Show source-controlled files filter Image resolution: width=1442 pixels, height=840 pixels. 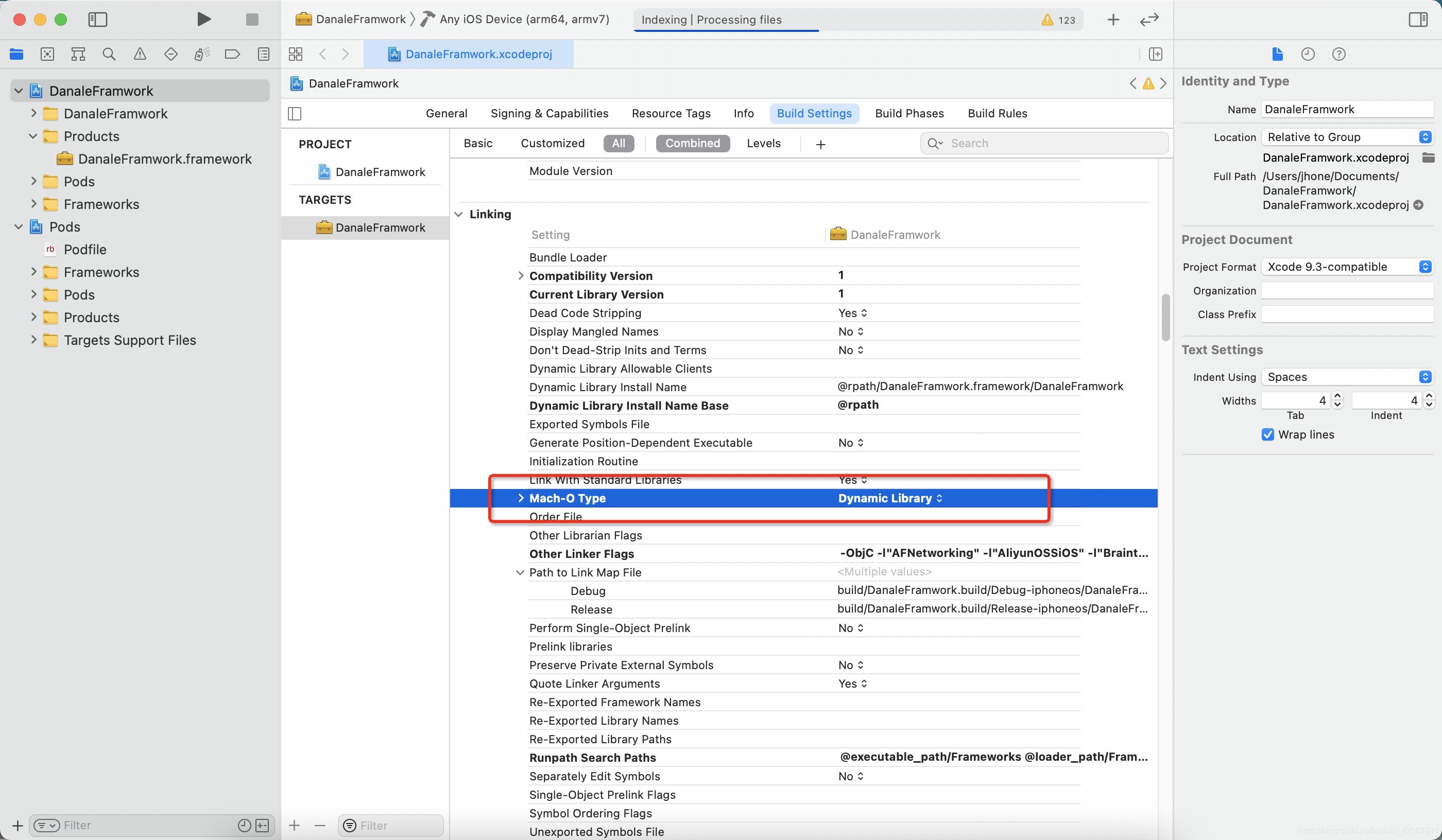click(262, 825)
